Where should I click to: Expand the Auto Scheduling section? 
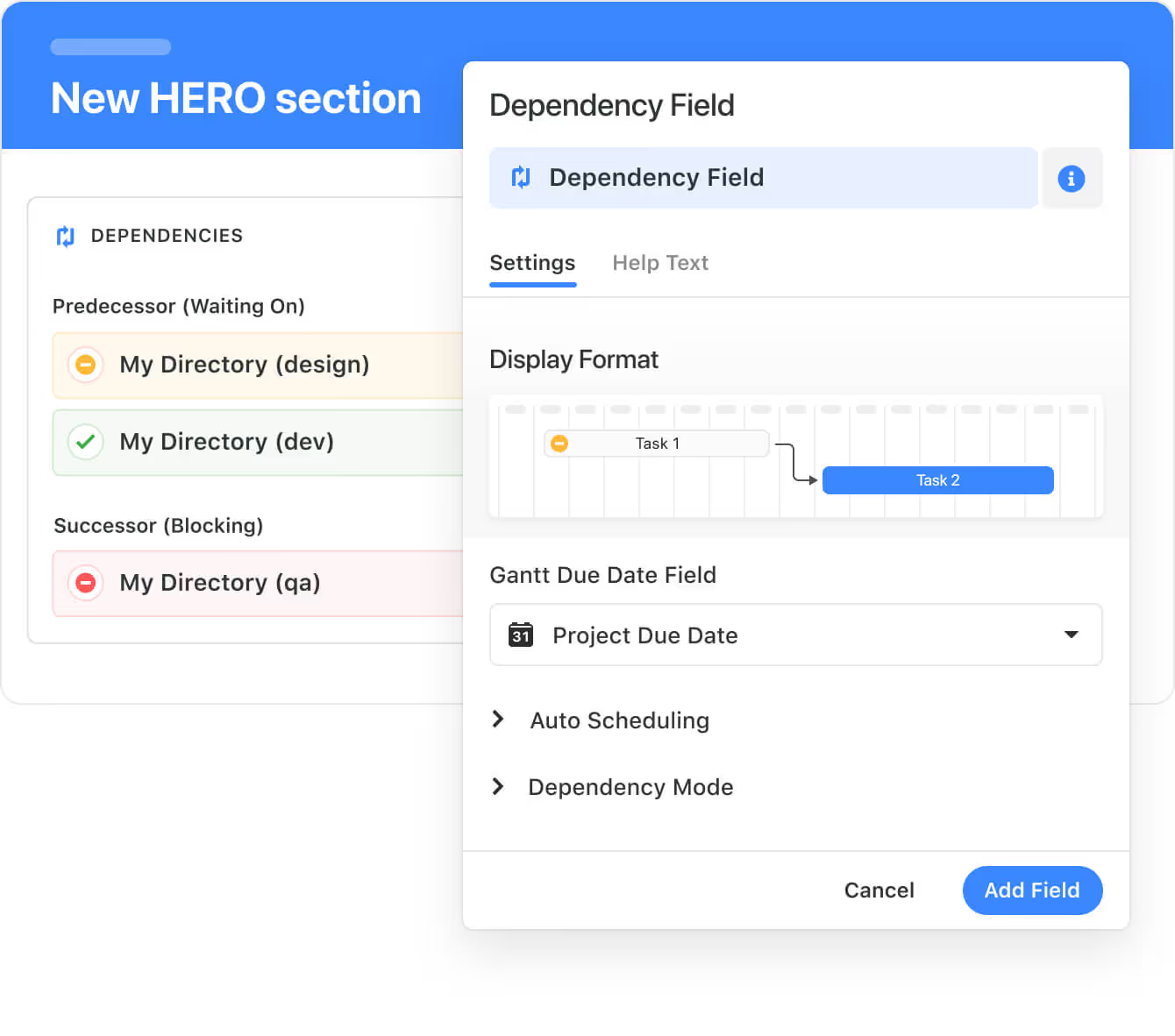click(498, 720)
